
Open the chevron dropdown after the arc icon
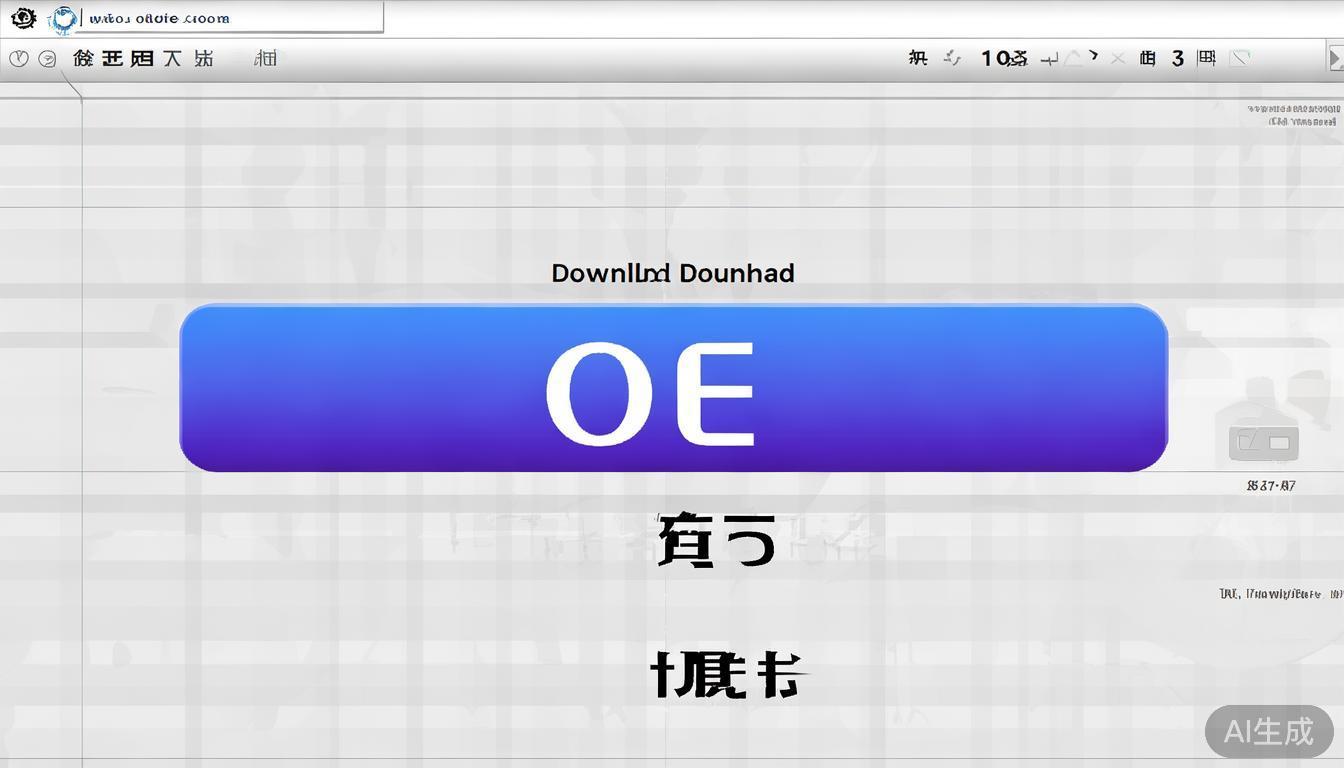click(x=1092, y=56)
